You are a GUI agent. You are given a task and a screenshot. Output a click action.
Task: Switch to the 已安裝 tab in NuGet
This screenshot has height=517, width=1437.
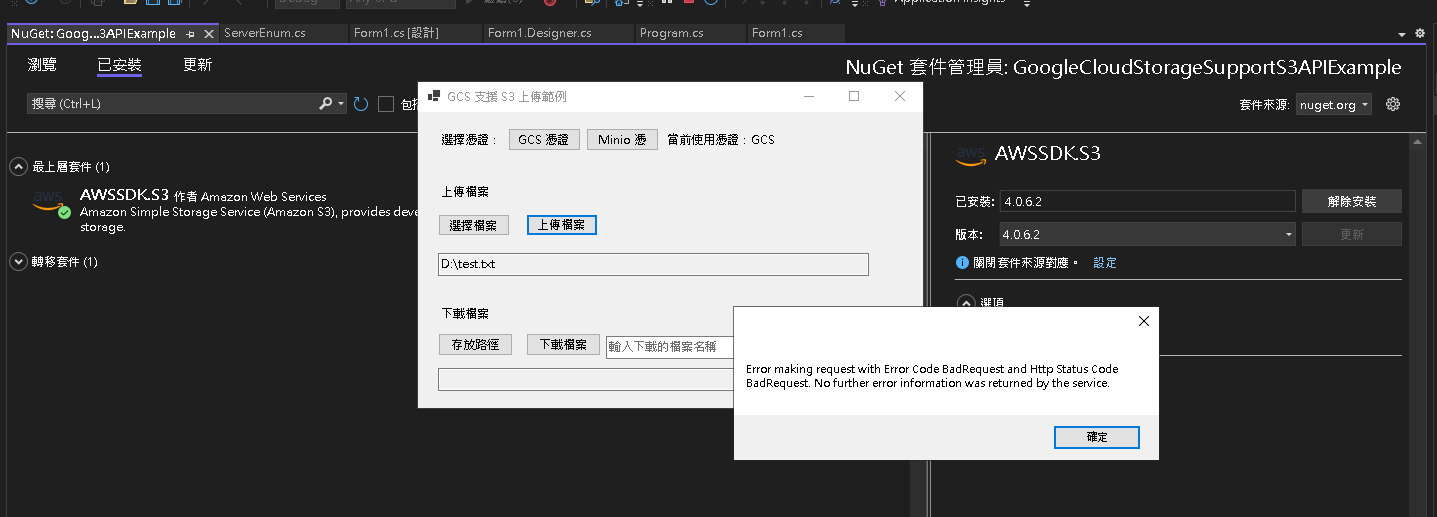coord(119,65)
